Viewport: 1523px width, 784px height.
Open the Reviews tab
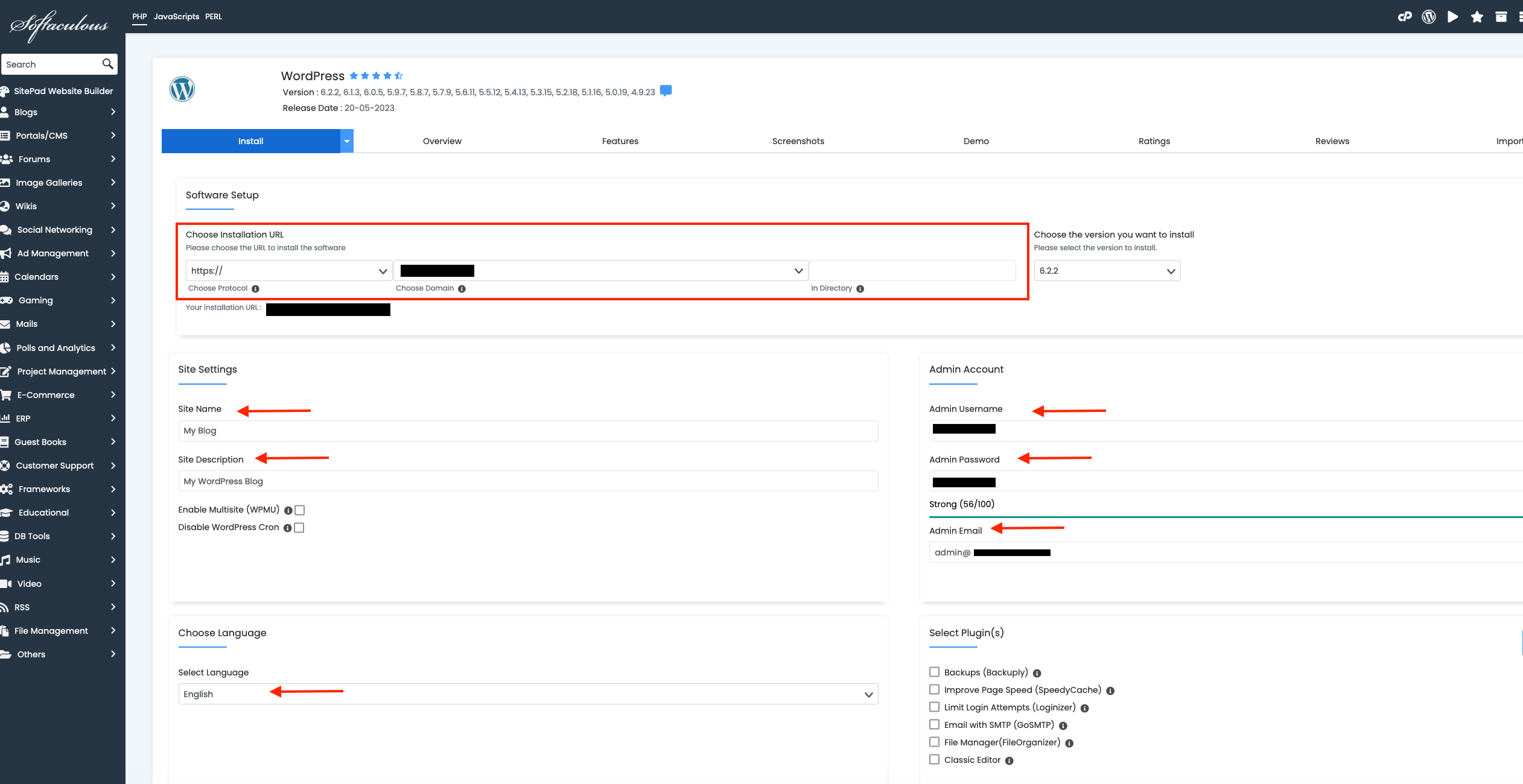coord(1332,141)
